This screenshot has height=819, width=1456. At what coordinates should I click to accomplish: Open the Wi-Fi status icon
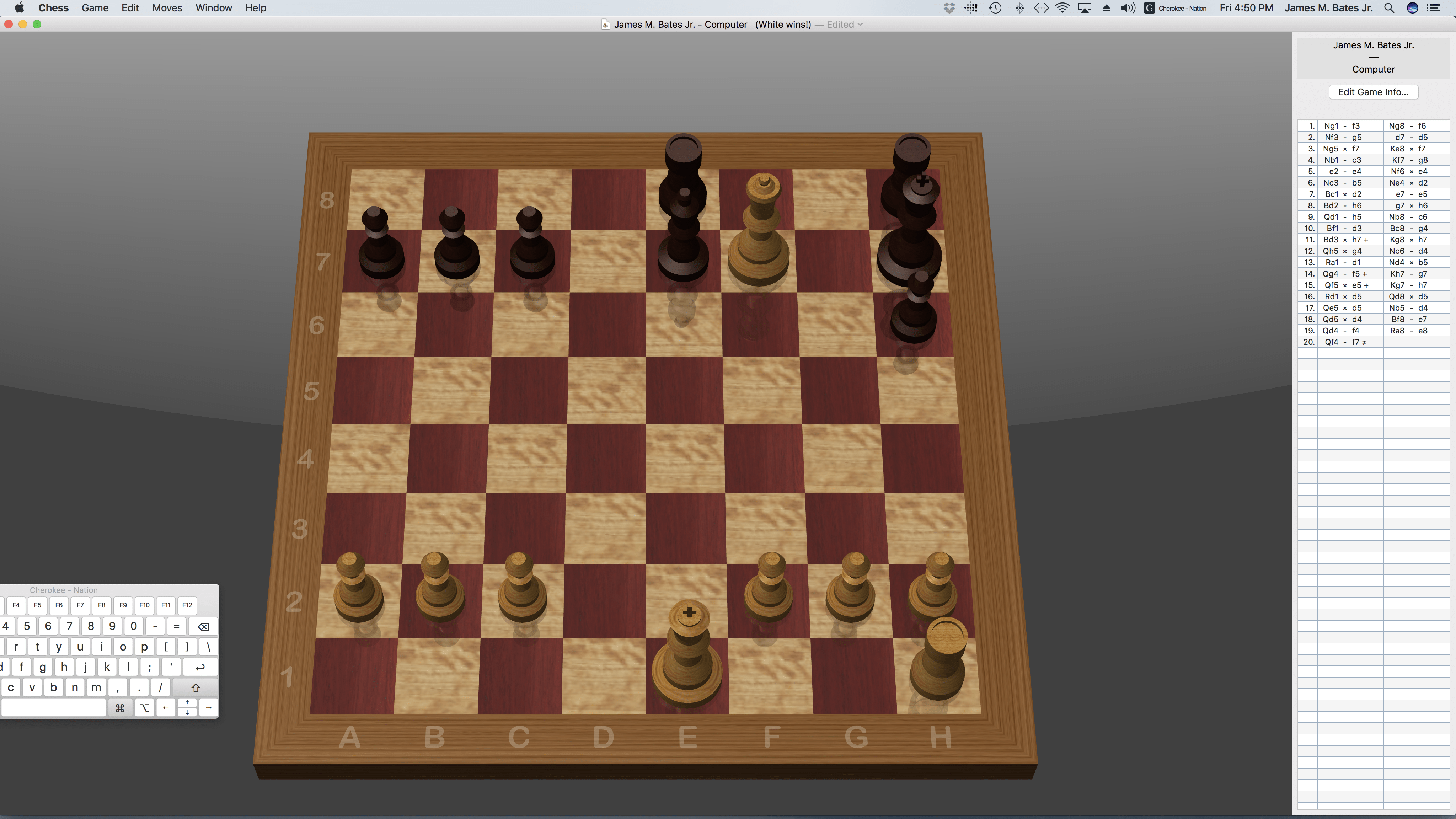pos(1062,8)
